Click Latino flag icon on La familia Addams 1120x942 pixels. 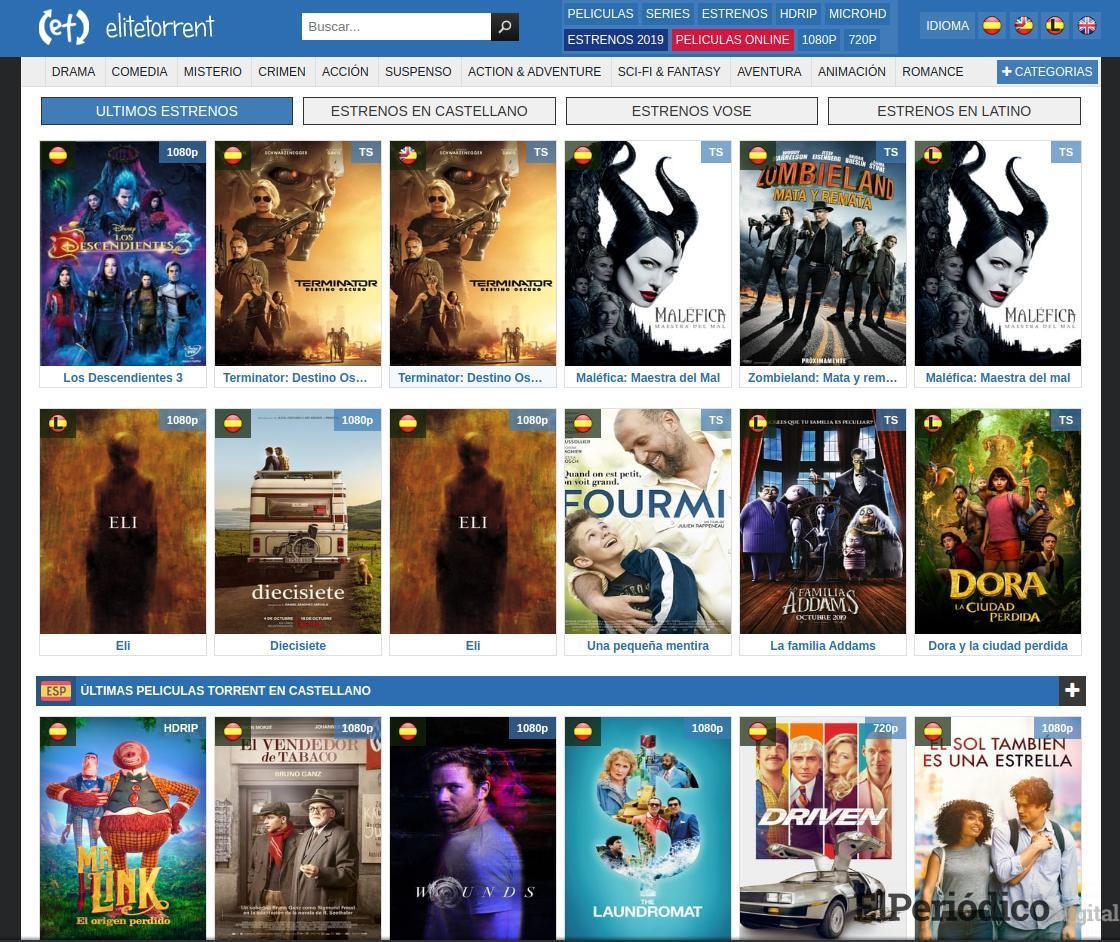(758, 423)
